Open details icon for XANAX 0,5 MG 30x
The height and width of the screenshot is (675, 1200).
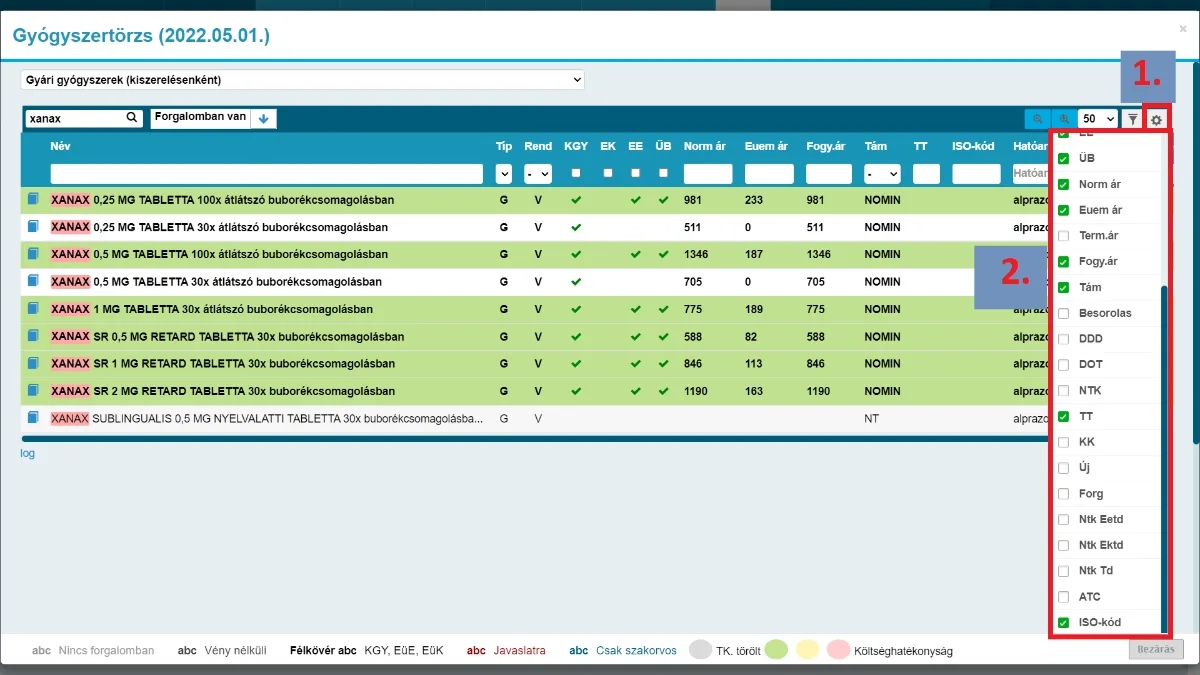pos(33,282)
